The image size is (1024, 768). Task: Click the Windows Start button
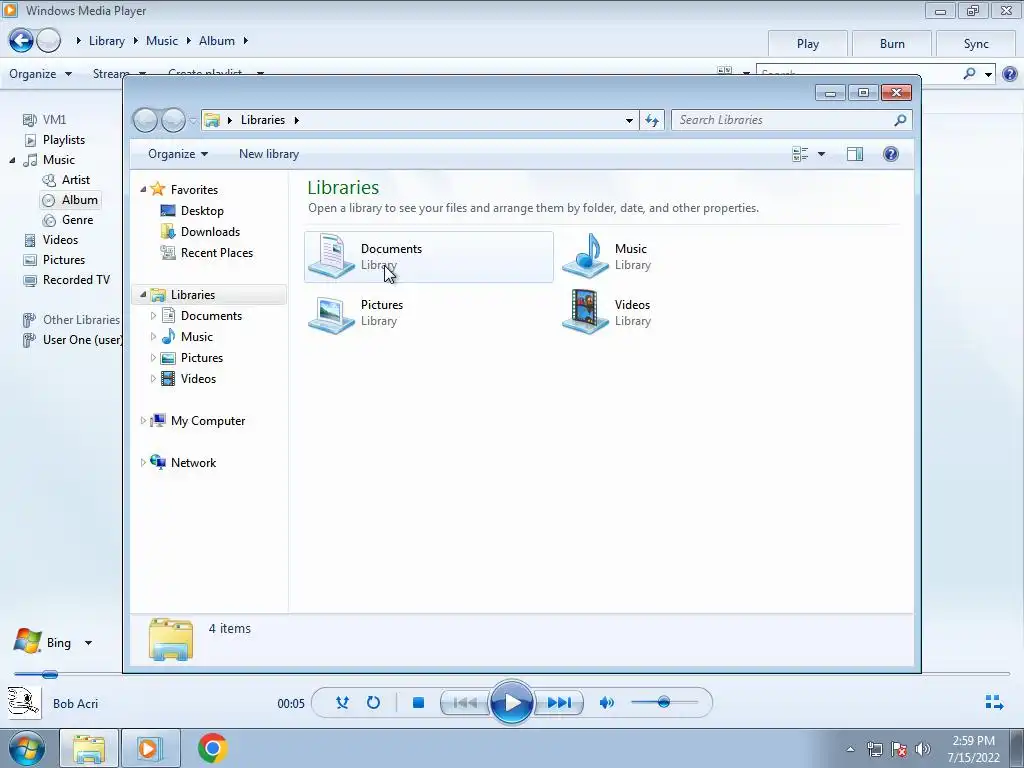point(26,748)
